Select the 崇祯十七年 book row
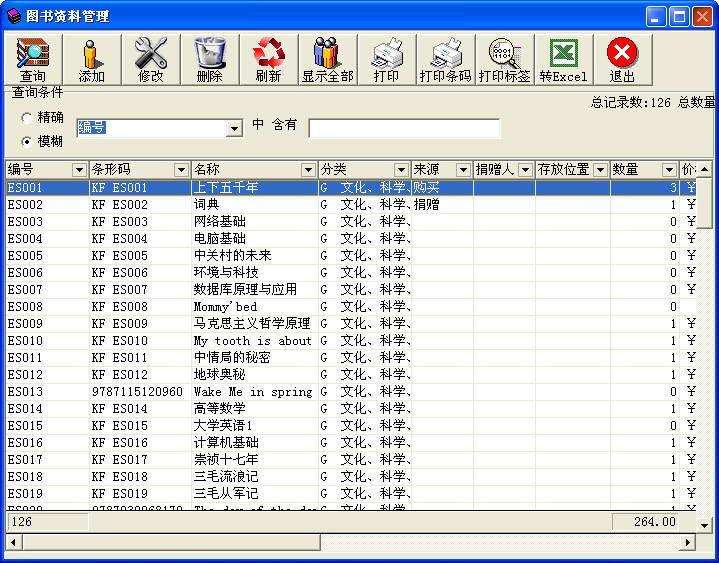 351,459
